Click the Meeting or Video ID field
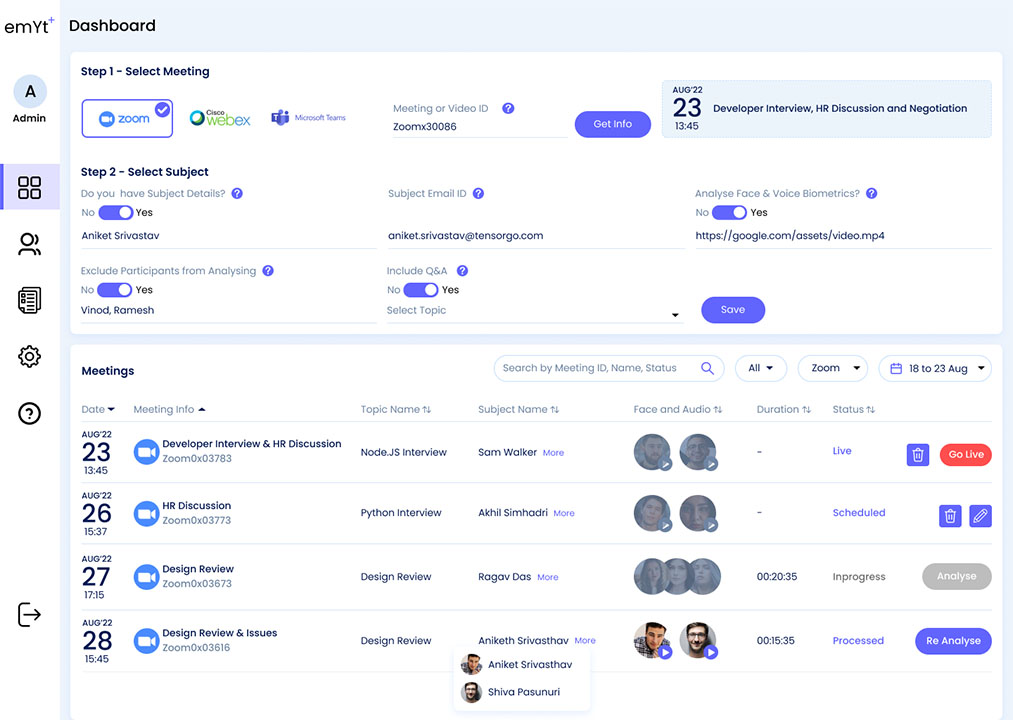This screenshot has width=1013, height=720. tap(480, 127)
